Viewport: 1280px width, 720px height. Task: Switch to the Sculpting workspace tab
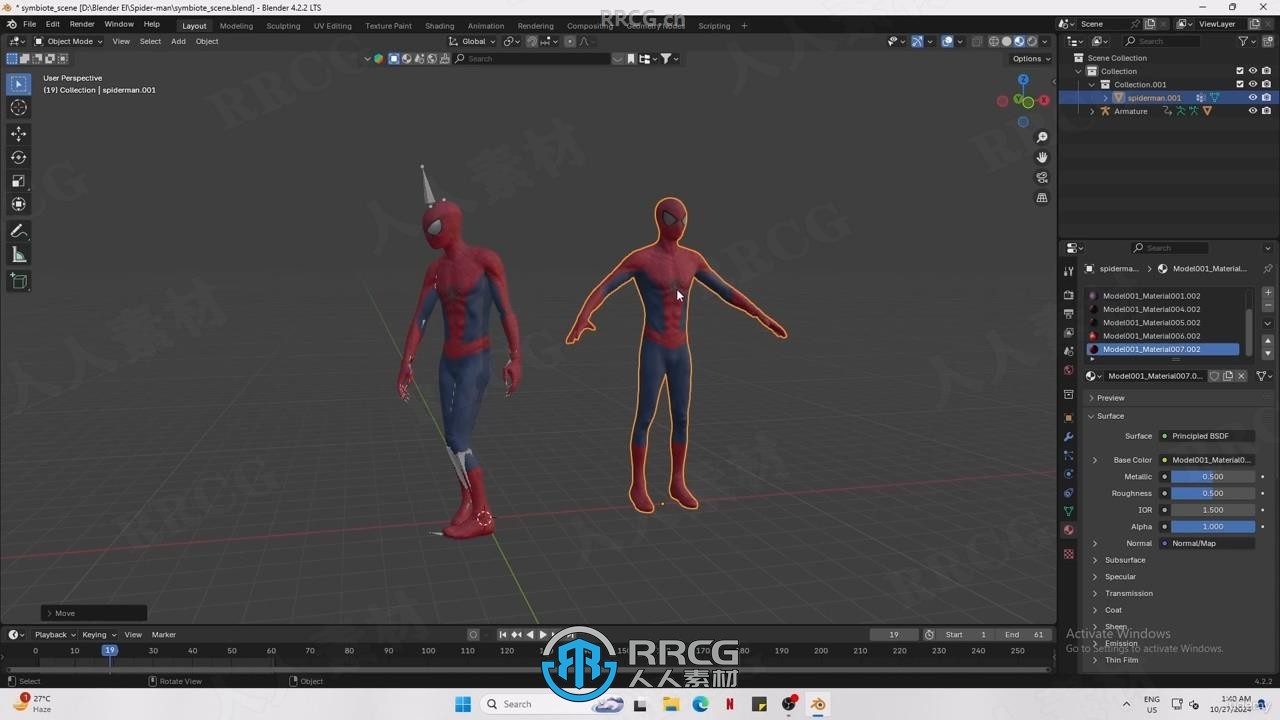283,25
